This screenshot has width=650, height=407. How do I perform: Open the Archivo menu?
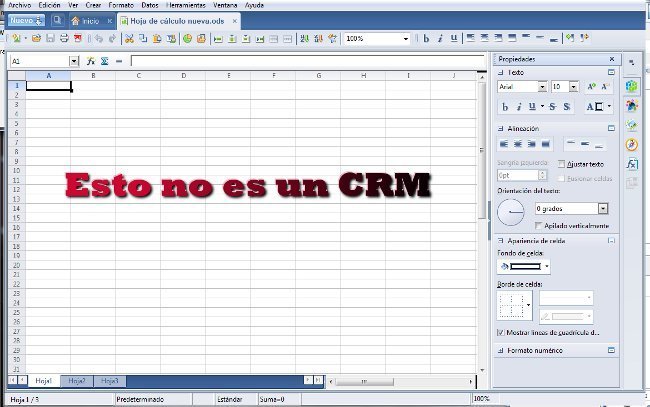pos(19,5)
